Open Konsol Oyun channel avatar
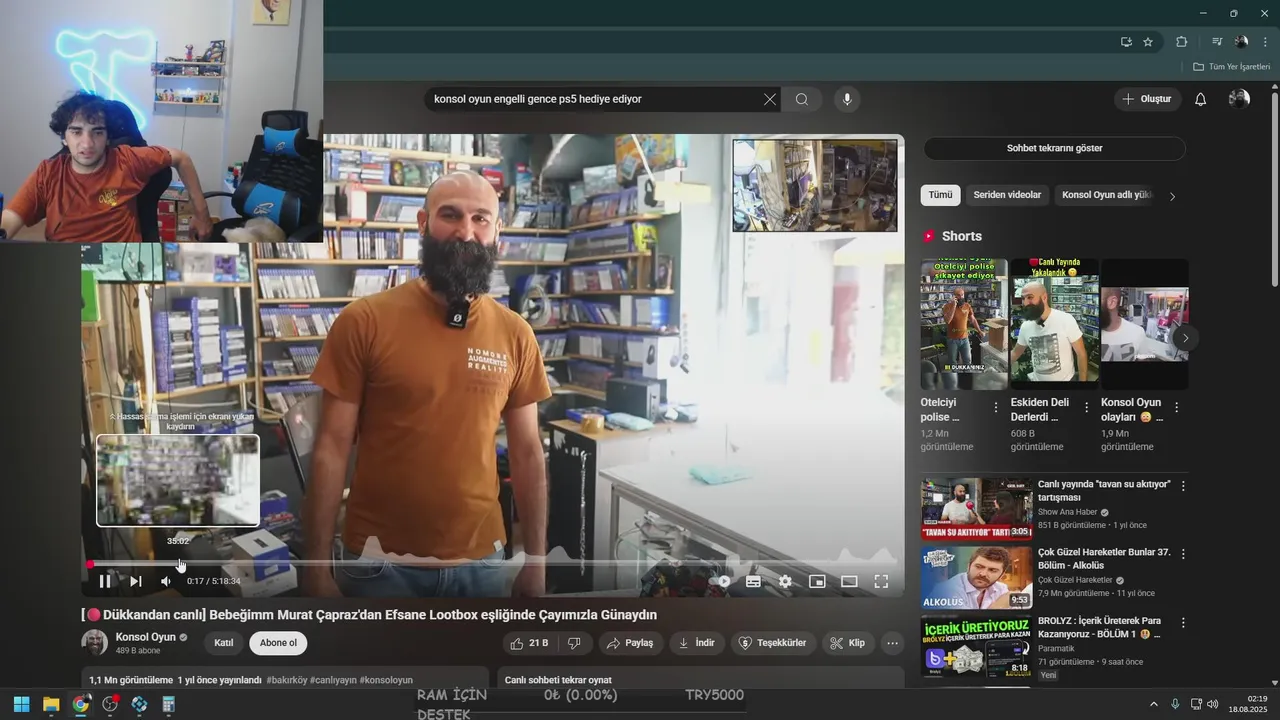 [95, 642]
